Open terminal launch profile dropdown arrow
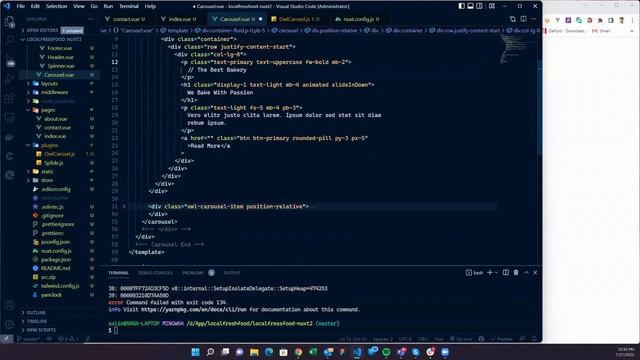This screenshot has width=640, height=360. [x=496, y=272]
